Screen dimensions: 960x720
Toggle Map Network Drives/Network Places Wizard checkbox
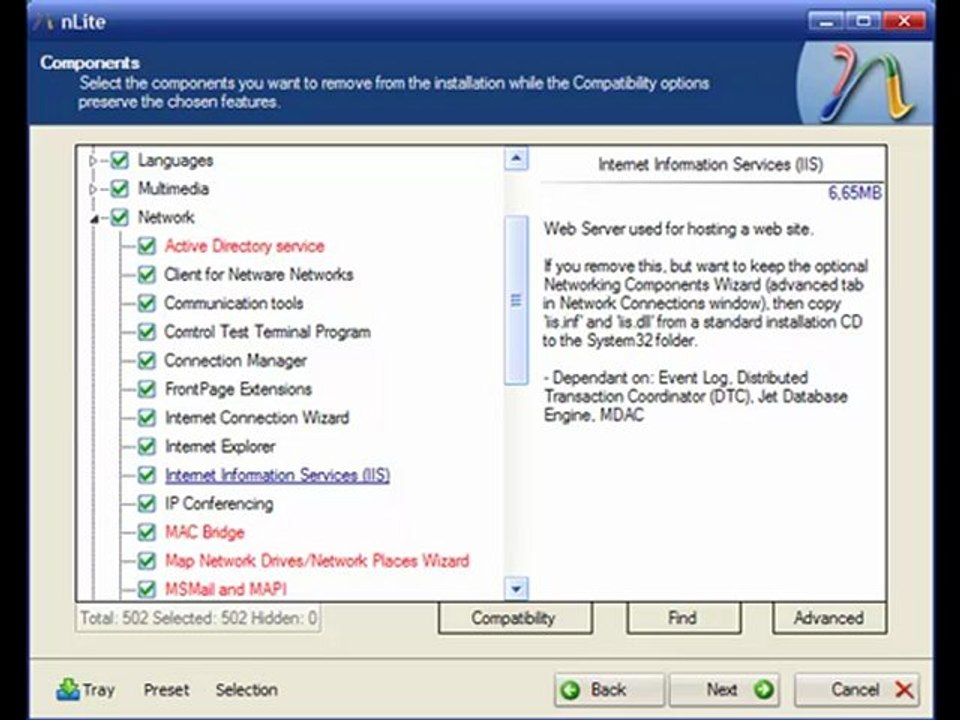pos(146,561)
